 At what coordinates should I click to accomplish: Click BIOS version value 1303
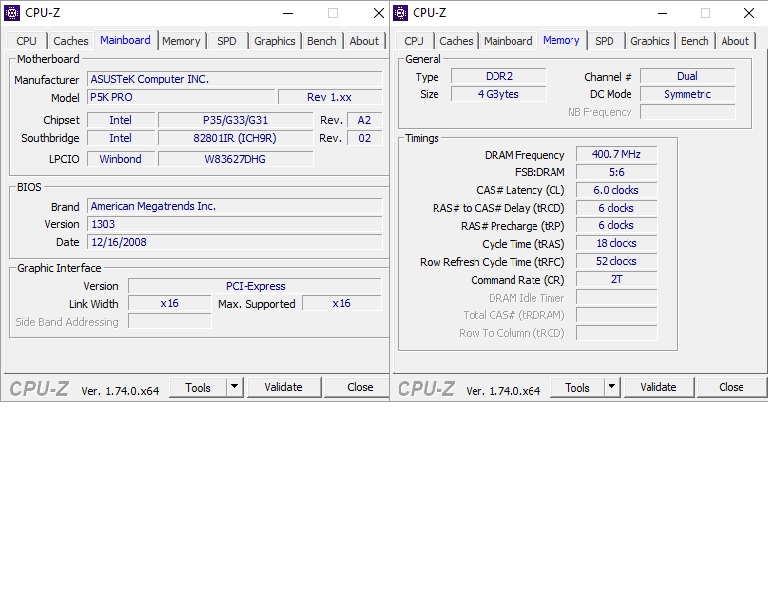(x=235, y=224)
